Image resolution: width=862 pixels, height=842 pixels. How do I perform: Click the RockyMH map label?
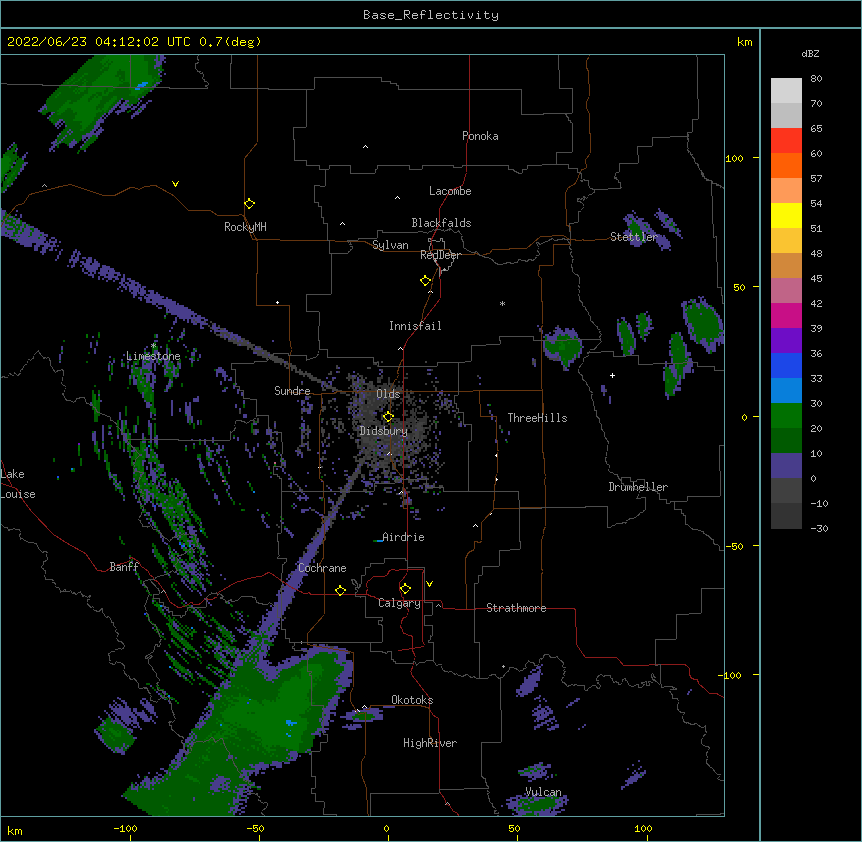245,227
